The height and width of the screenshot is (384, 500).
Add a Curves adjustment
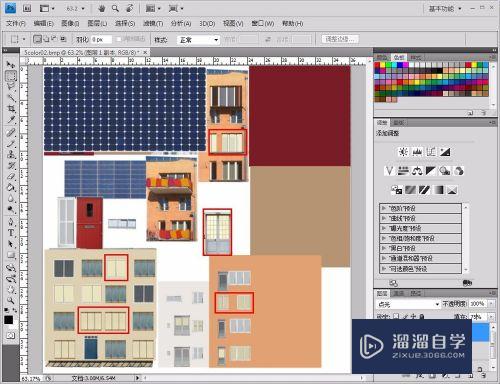431,152
